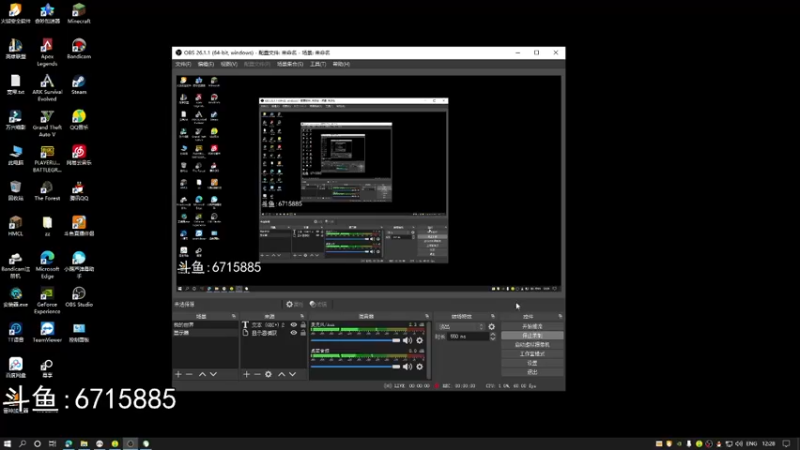Click the Audio Mixer scrollbar
The width and height of the screenshot is (800, 450).
[429, 351]
